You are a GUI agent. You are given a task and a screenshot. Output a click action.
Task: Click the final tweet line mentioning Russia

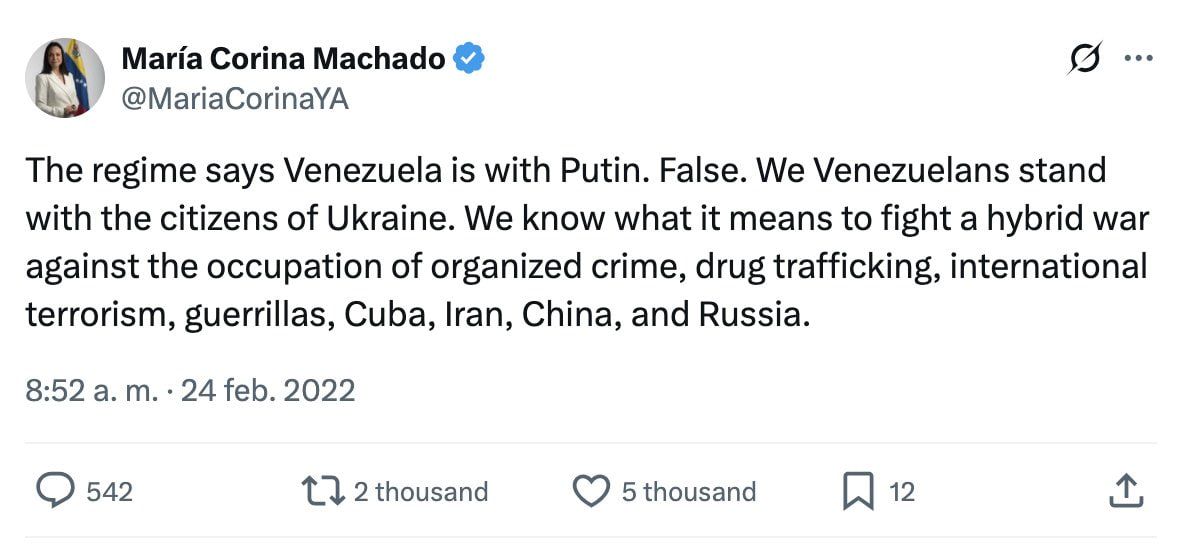pos(414,315)
